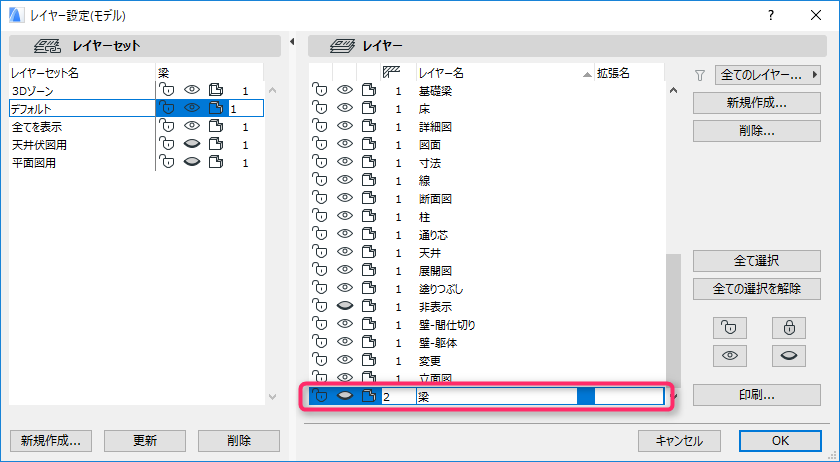Click the レイヤー panel header
The image size is (840, 462).
(x=567, y=46)
